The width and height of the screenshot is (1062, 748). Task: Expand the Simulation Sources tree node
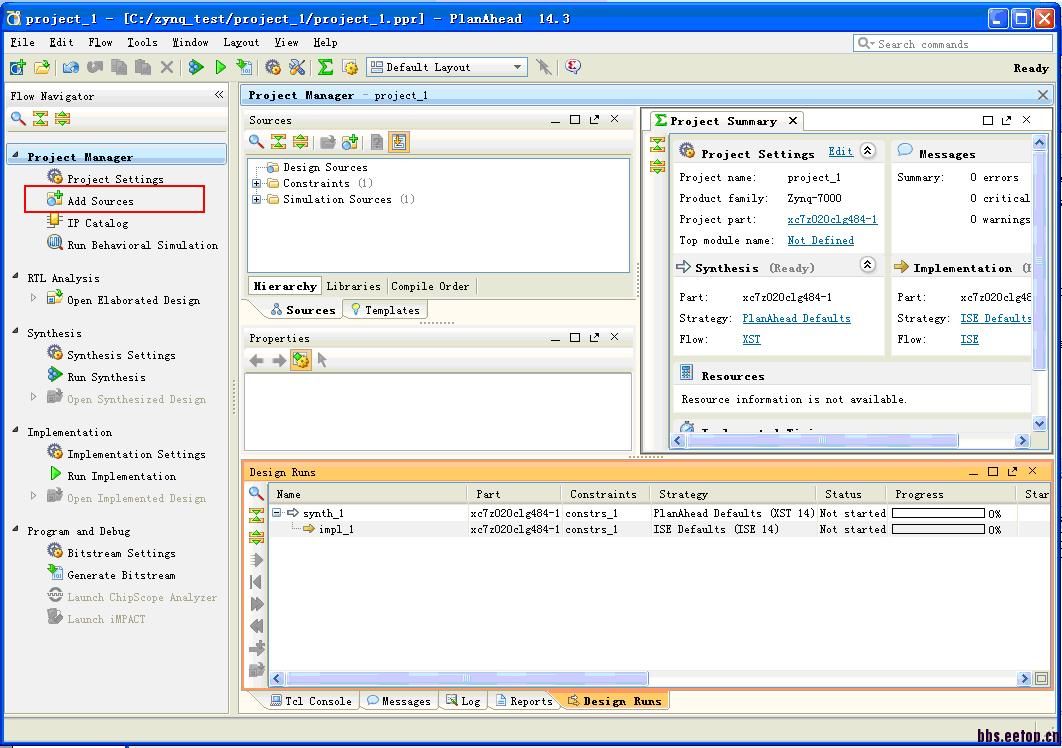point(257,200)
